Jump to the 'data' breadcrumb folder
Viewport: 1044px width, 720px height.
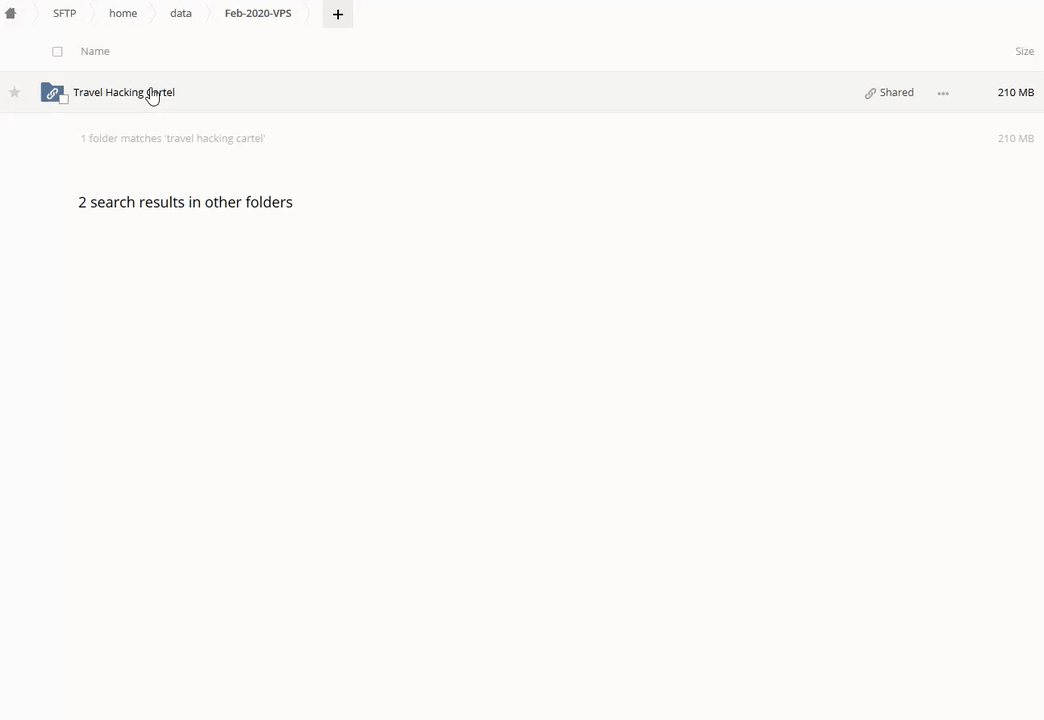(181, 14)
